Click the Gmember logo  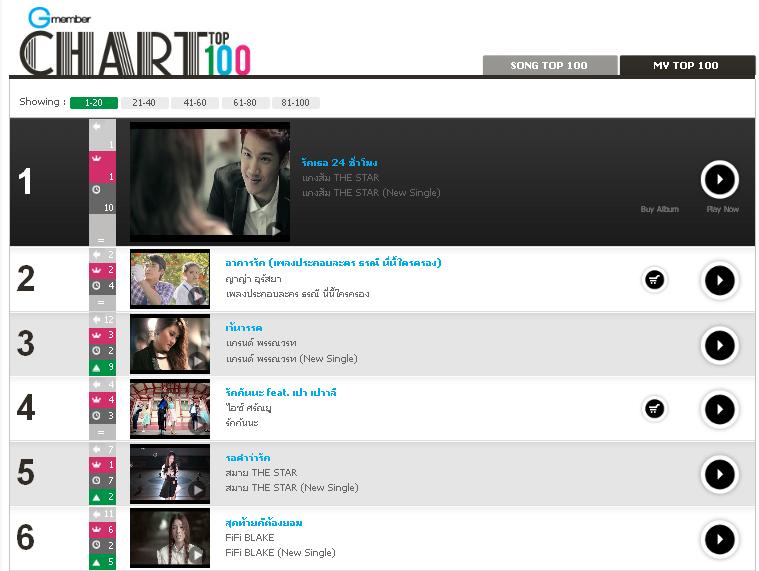pos(59,18)
